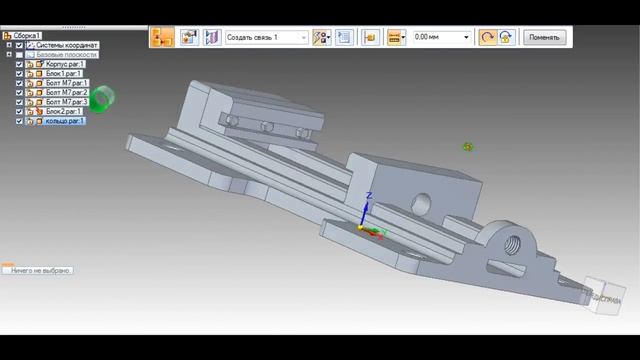This screenshot has height=360, width=640.
Task: Click the part icon of кольцо.par:1
Action: pos(39,121)
